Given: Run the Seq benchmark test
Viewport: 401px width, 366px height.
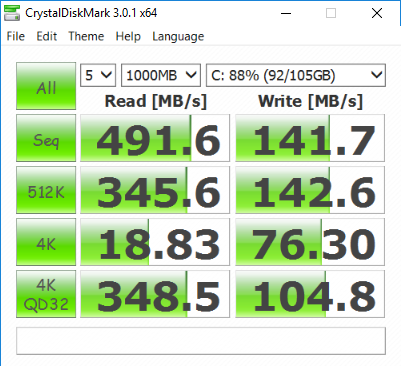Looking at the screenshot, I should pos(46,138).
